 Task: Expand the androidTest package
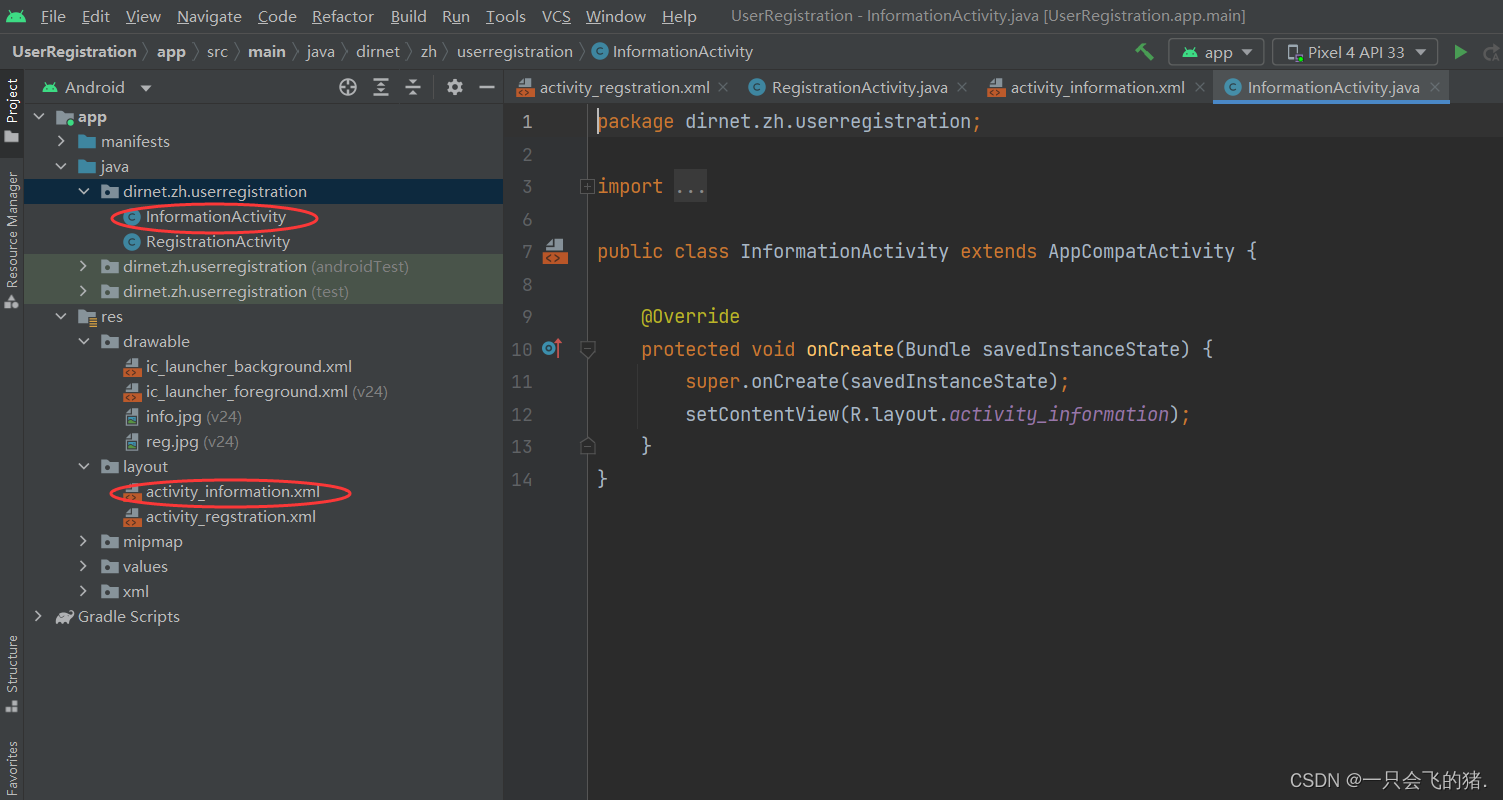84,267
